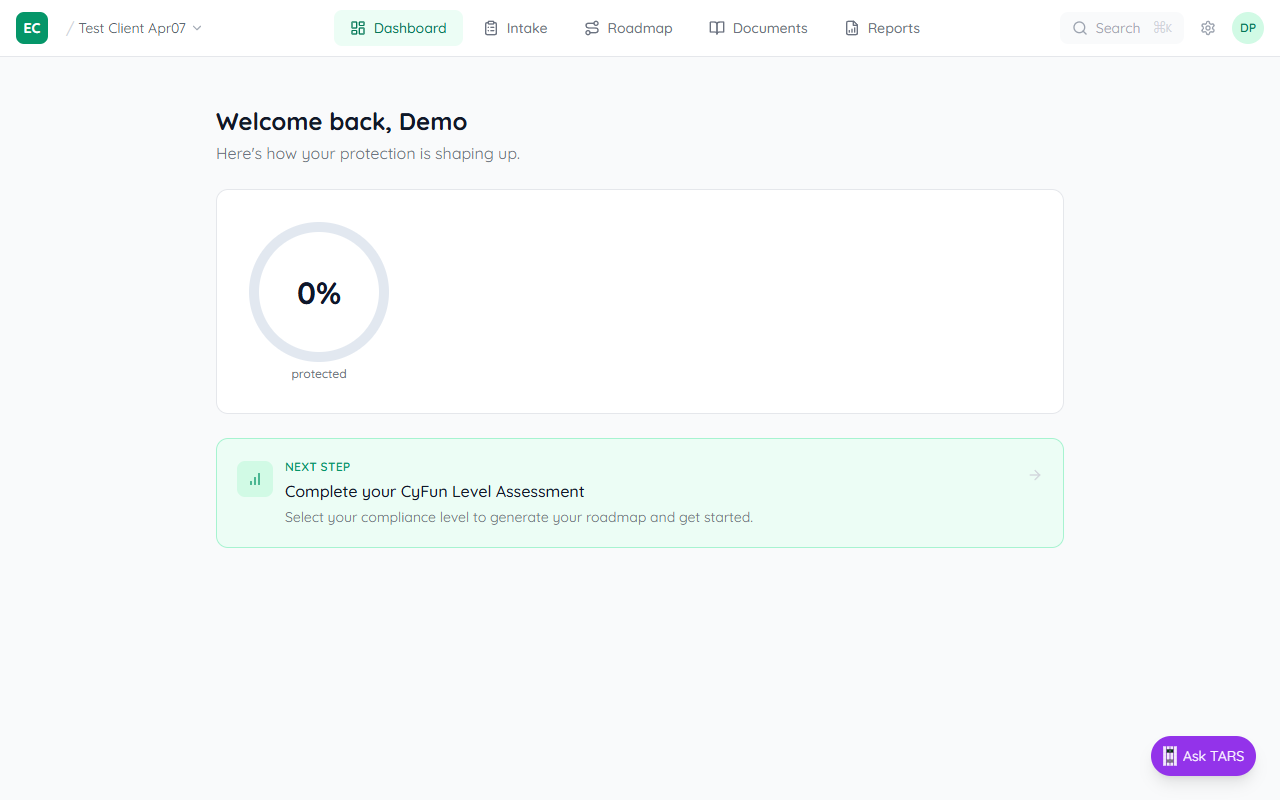Click the 0% protected progress ring
Viewport: 1280px width, 800px height.
[x=319, y=292]
